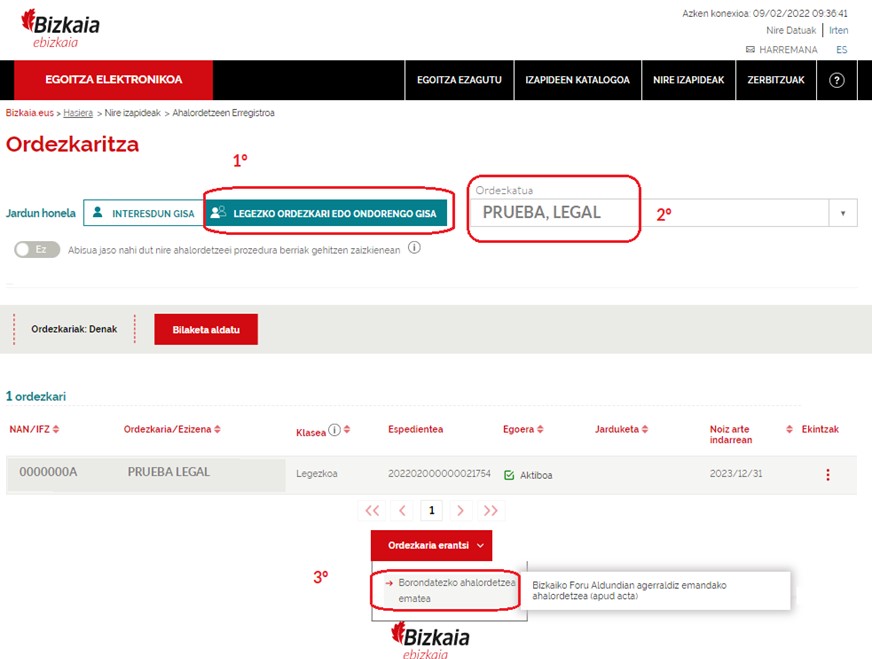Sort by the Egoera column
Screen dimensions: 872x659
coord(540,429)
